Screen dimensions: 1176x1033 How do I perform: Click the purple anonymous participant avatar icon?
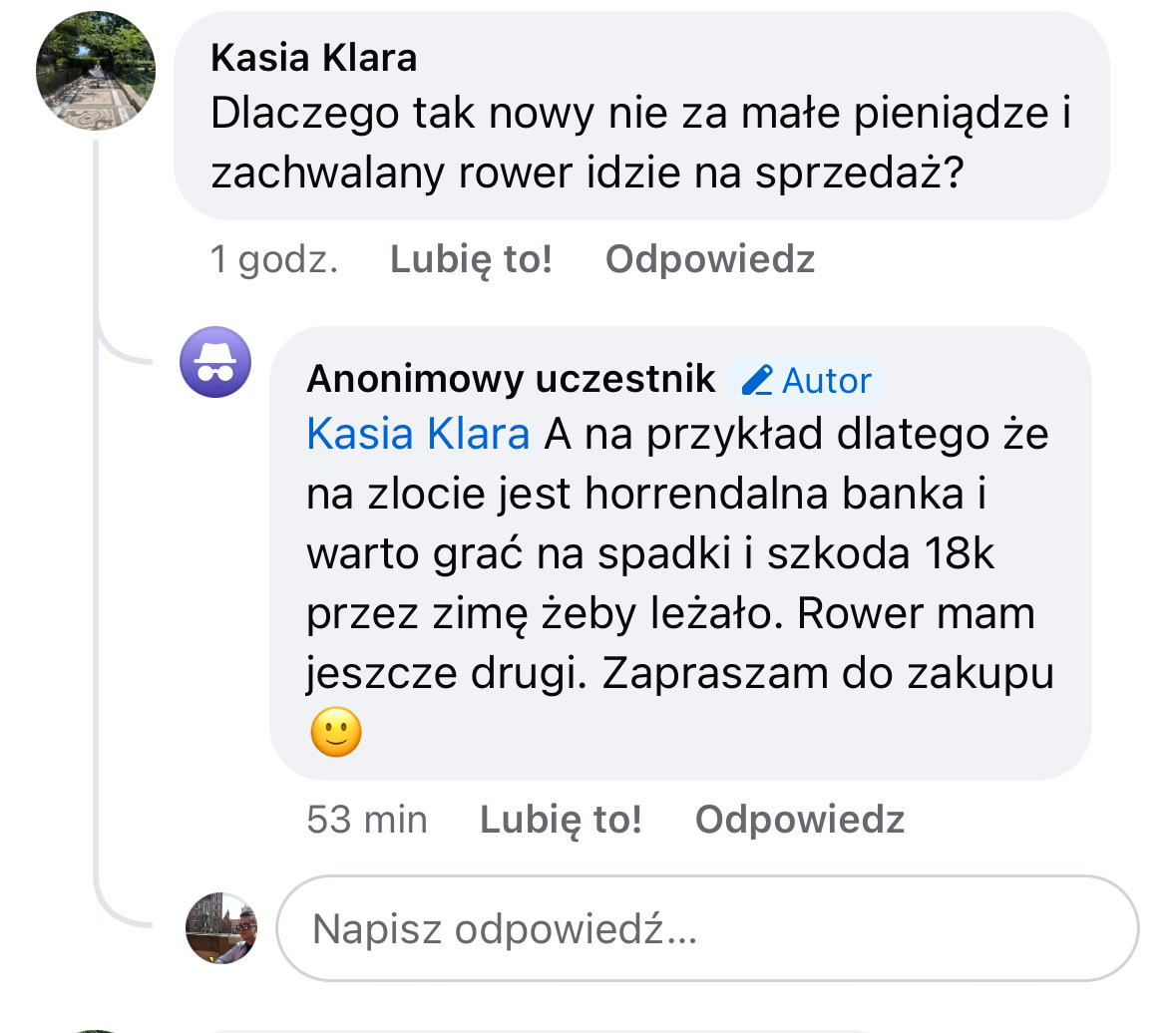214,362
